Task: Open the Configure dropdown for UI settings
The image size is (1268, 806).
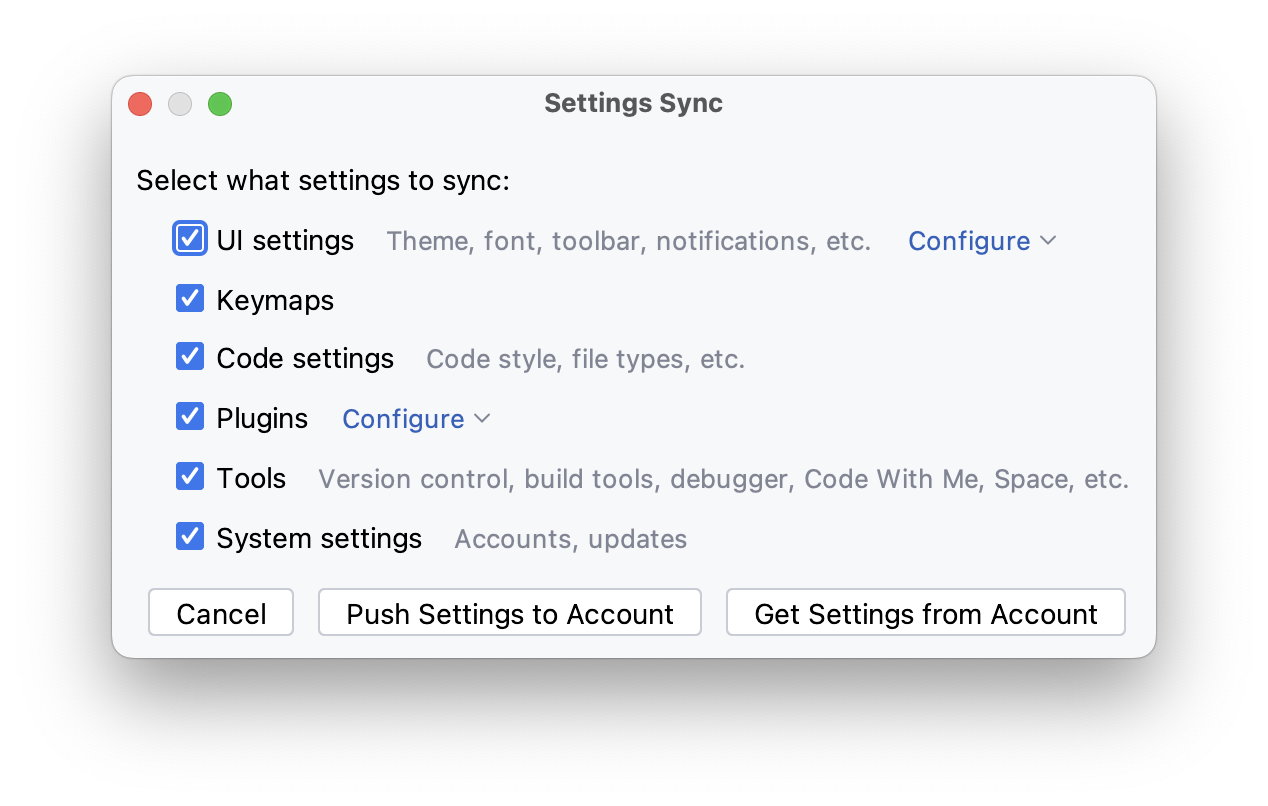Action: [x=968, y=240]
